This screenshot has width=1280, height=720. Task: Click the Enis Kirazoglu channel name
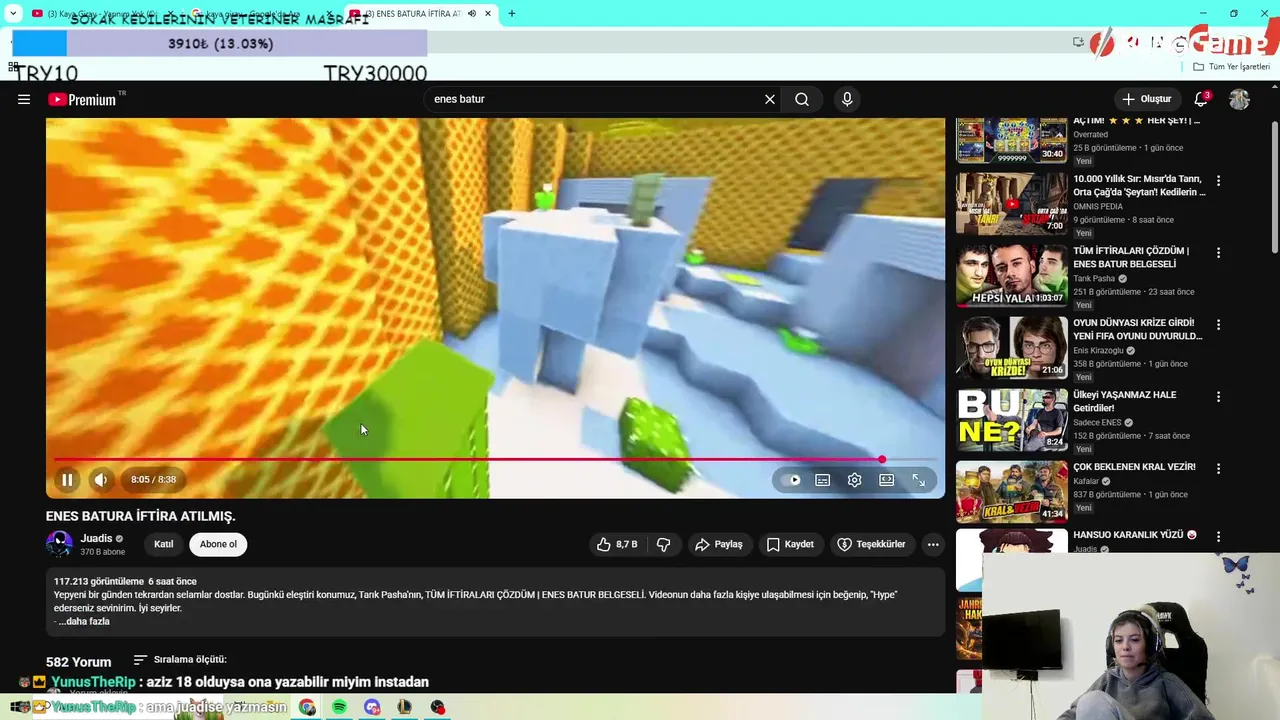click(x=1098, y=351)
